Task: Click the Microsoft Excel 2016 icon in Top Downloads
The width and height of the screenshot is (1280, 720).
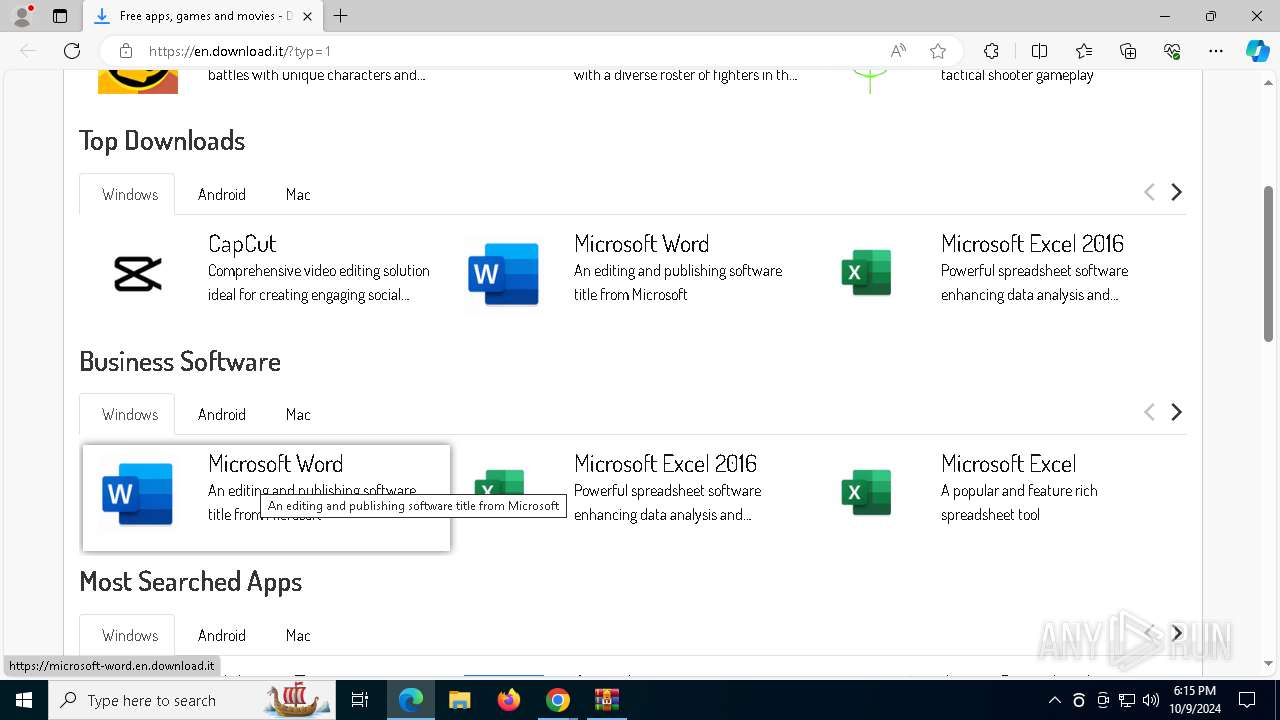Action: click(866, 273)
